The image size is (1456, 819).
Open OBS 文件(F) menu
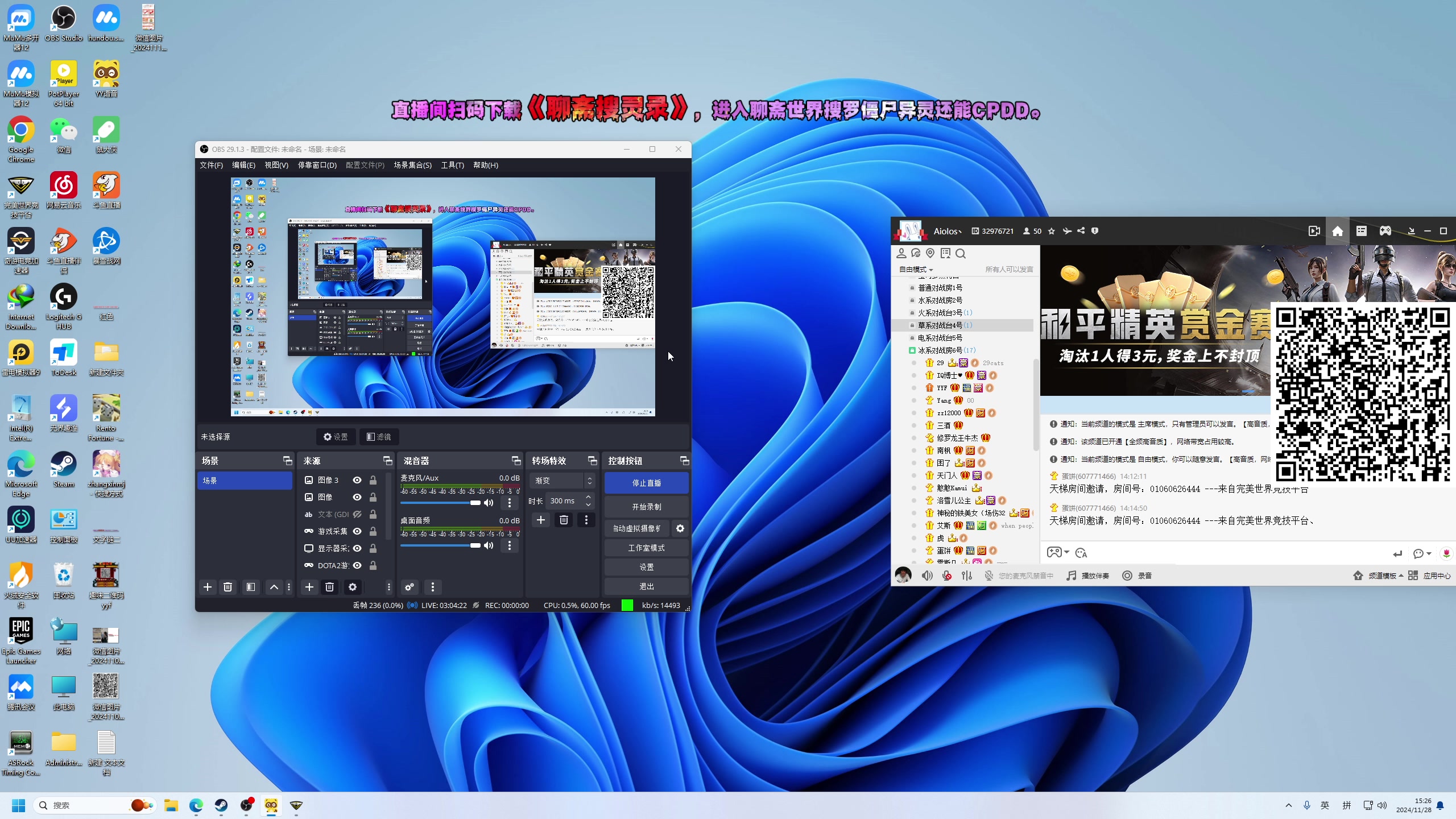[x=210, y=165]
